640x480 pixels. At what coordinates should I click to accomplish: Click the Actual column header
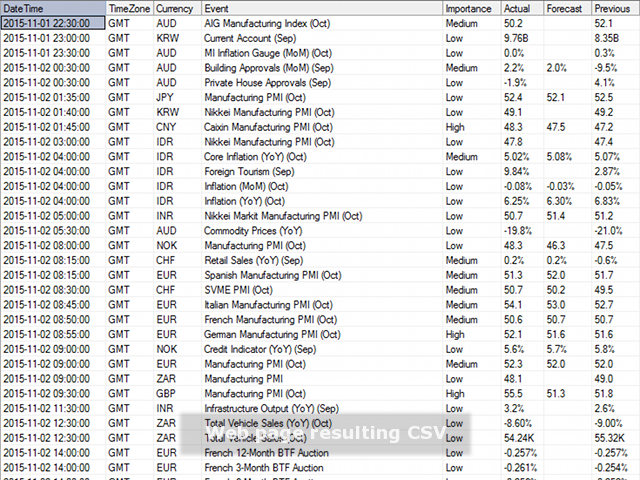click(522, 8)
